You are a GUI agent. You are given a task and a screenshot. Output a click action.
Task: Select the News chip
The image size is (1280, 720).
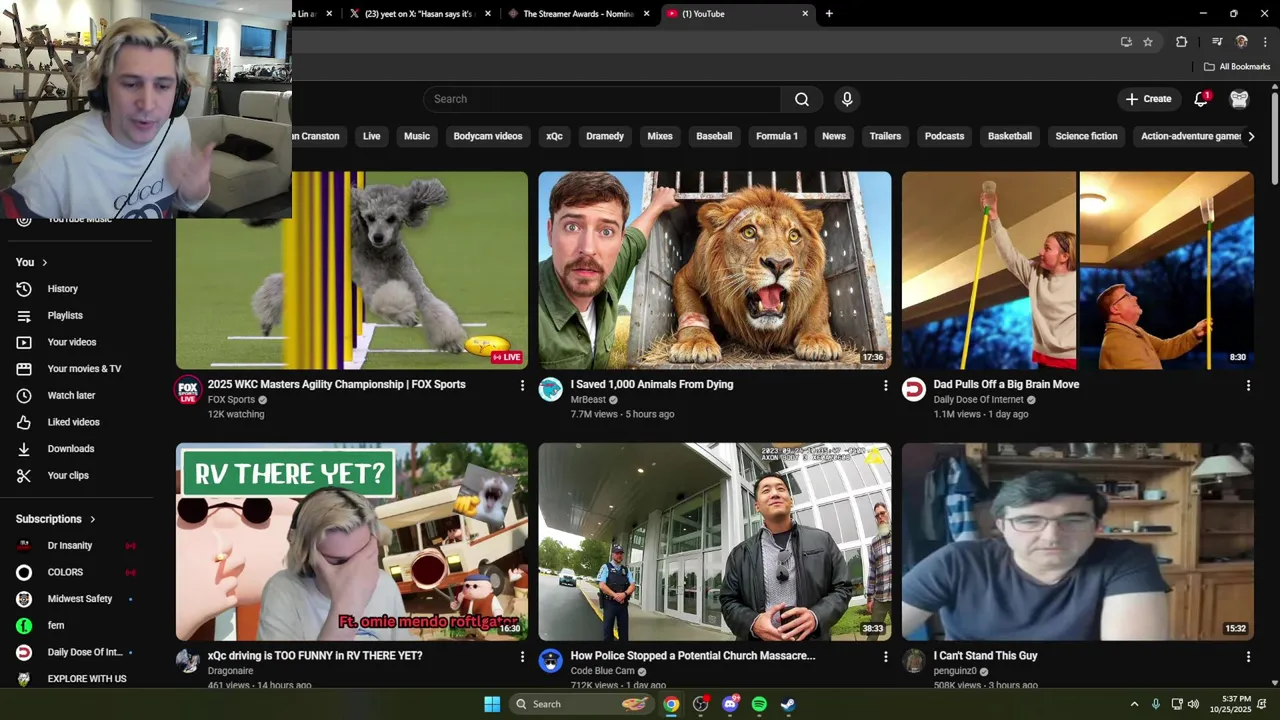pos(834,136)
